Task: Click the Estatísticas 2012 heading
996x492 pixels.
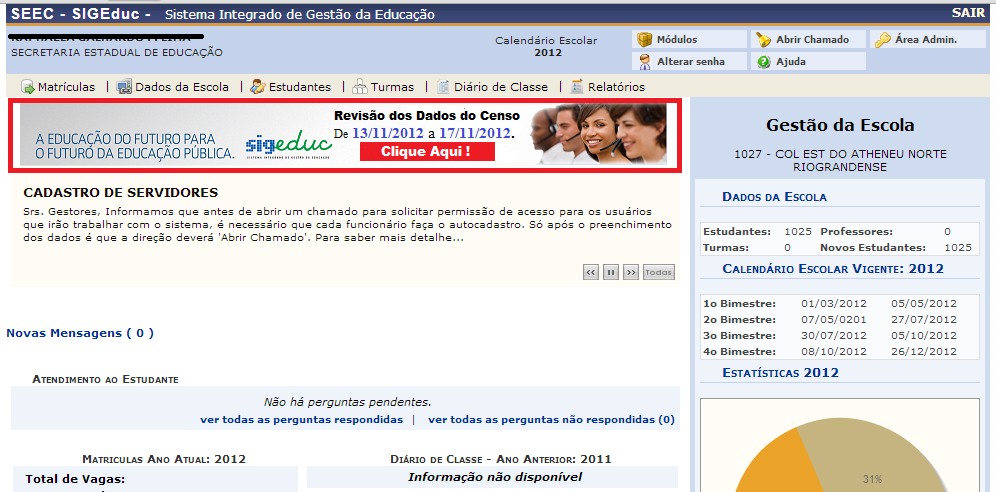Action: point(780,373)
